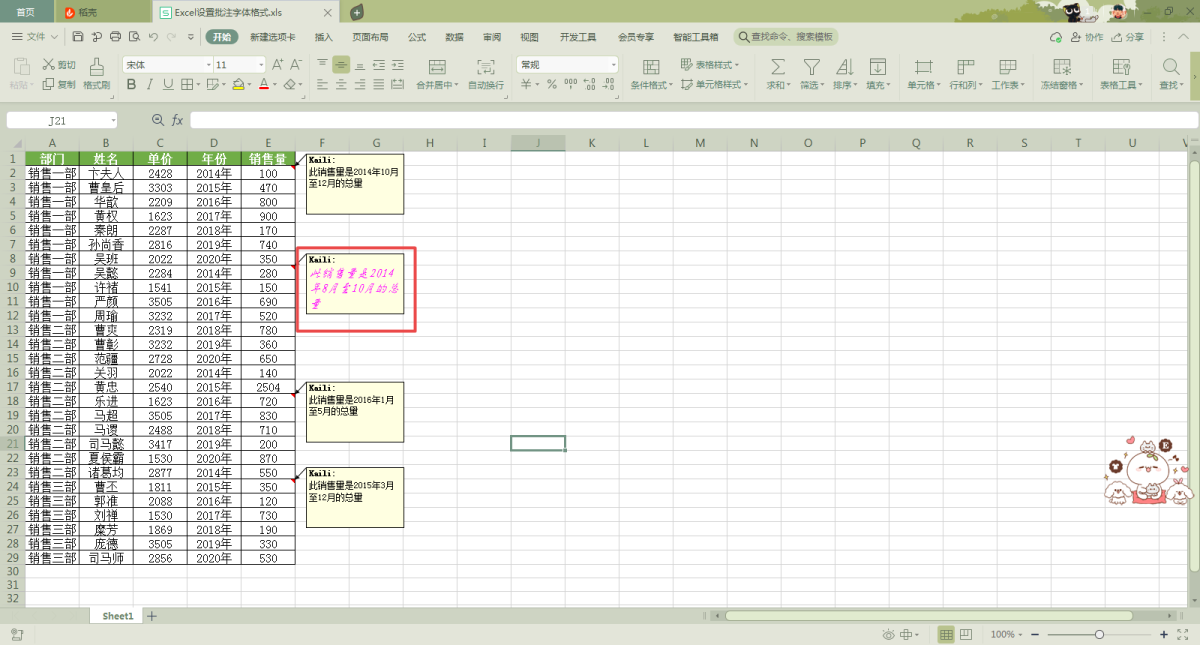The height and width of the screenshot is (645, 1200).
Task: Increase font size with A+ icon
Action: (x=279, y=64)
